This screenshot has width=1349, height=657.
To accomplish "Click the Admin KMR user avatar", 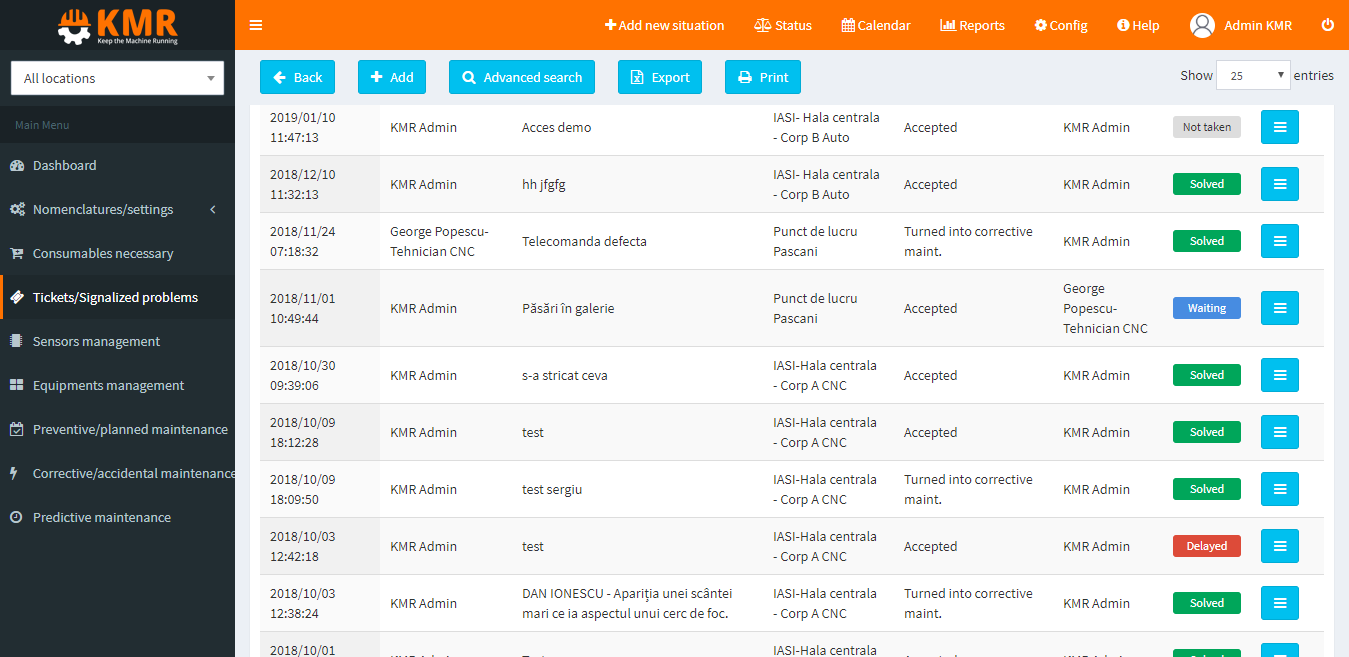I will (1202, 25).
